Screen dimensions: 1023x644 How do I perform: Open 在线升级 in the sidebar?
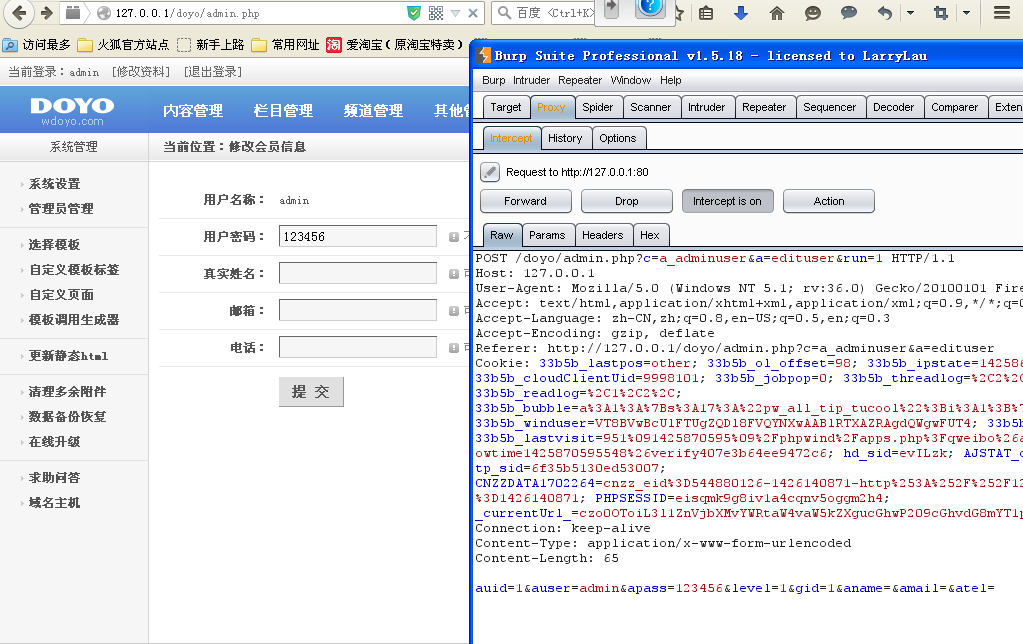[54, 442]
